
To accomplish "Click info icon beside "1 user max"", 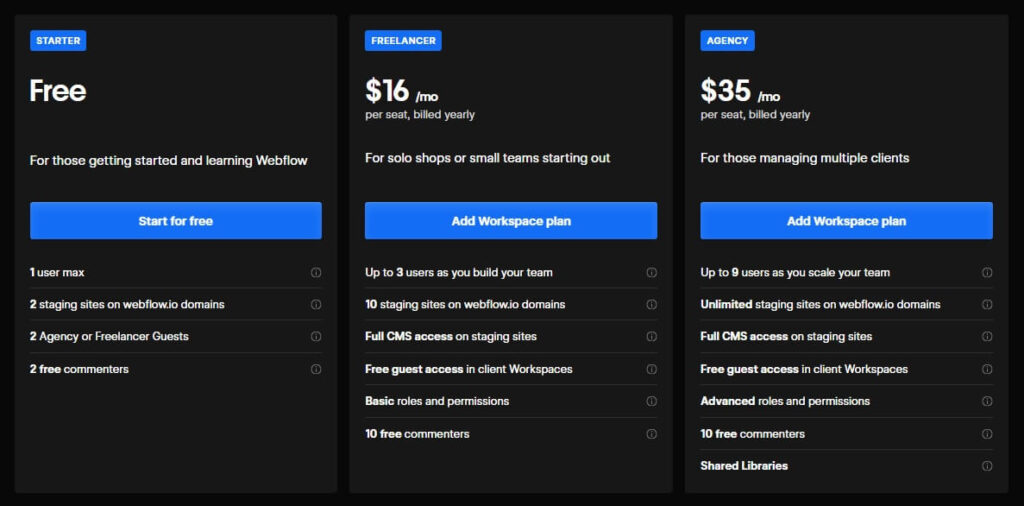I will (316, 272).
